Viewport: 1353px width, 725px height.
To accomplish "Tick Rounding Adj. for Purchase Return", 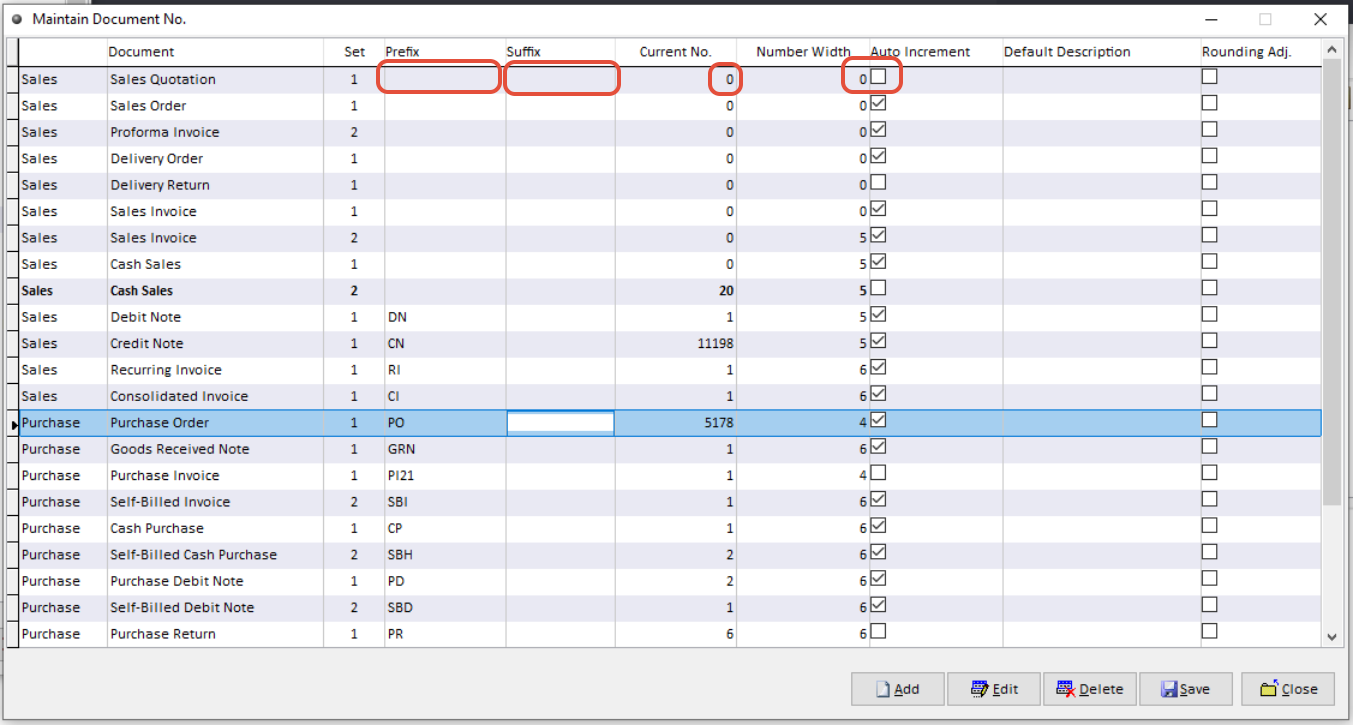I will point(1210,631).
